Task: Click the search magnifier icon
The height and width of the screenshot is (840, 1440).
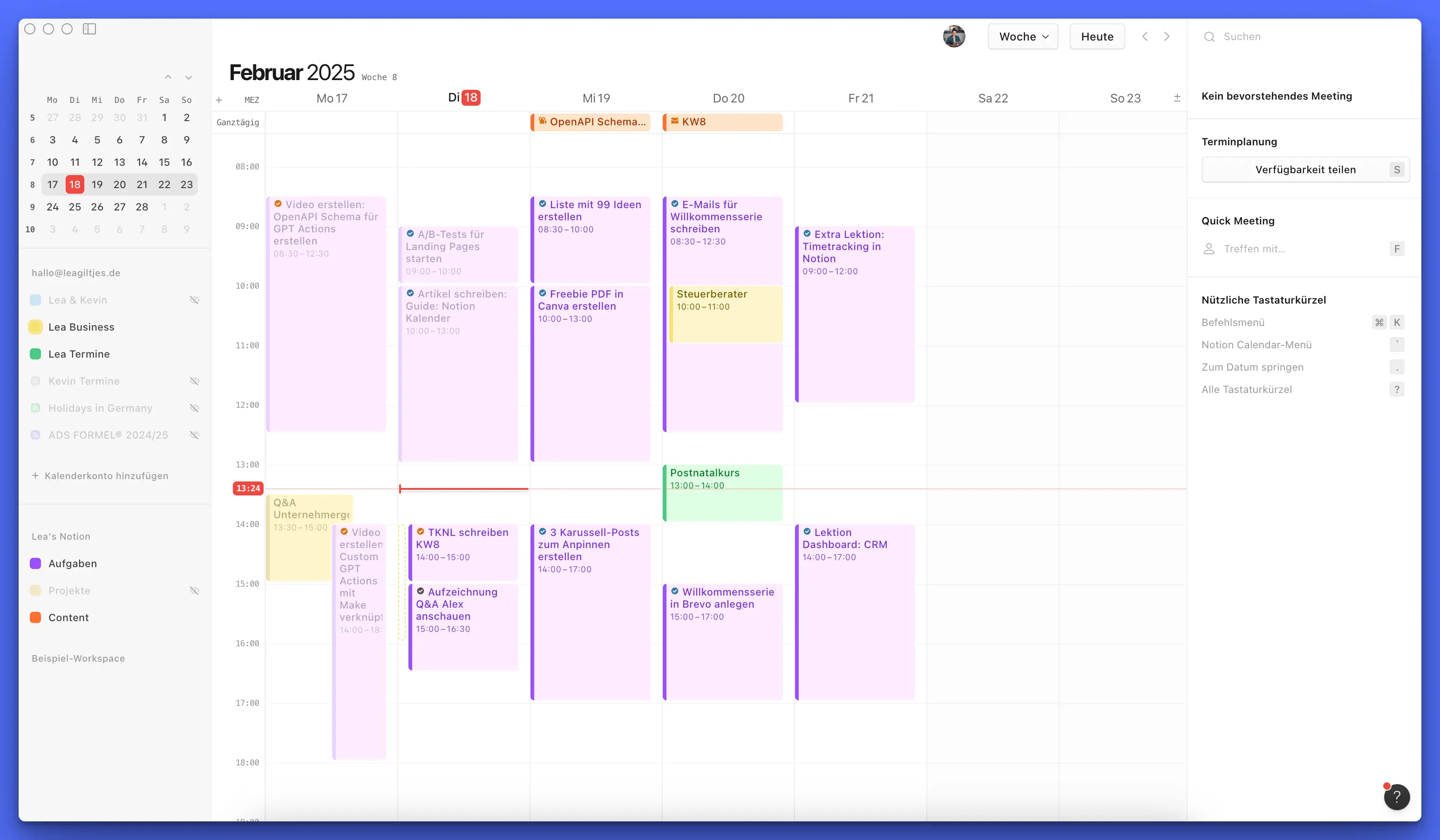Action: [1209, 37]
